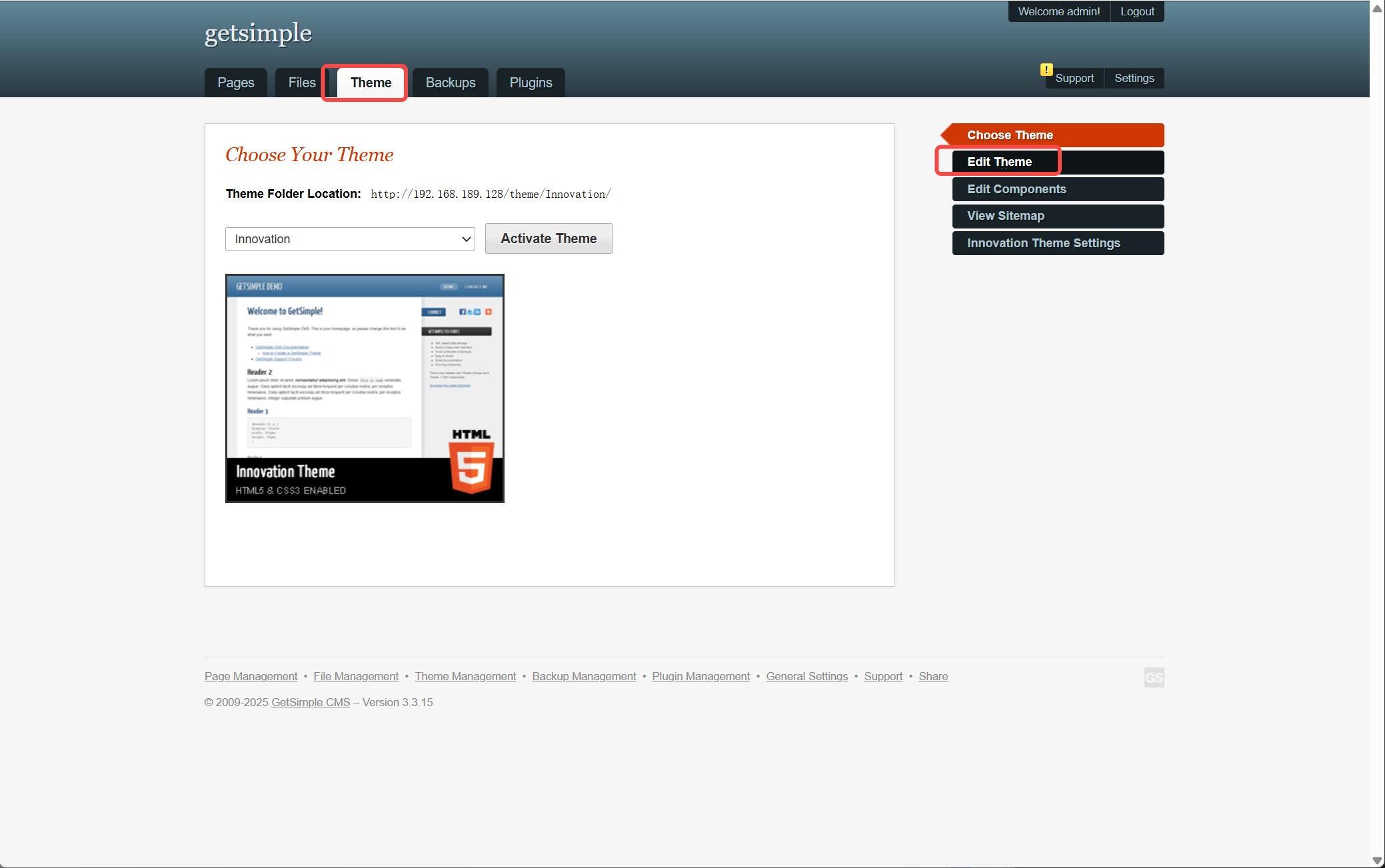Select View Sitemap in sidebar
Viewport: 1385px width, 868px height.
click(1006, 216)
